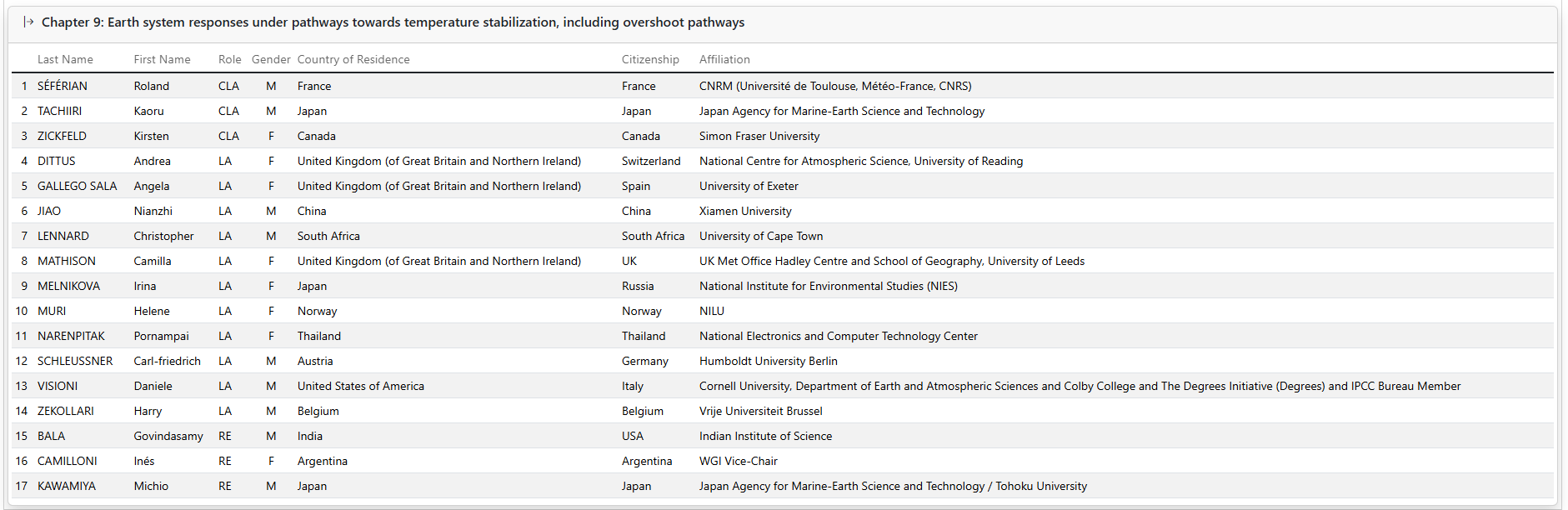Click affiliation Humboldt University Berlin
1568x510 pixels.
pyautogui.click(x=769, y=361)
